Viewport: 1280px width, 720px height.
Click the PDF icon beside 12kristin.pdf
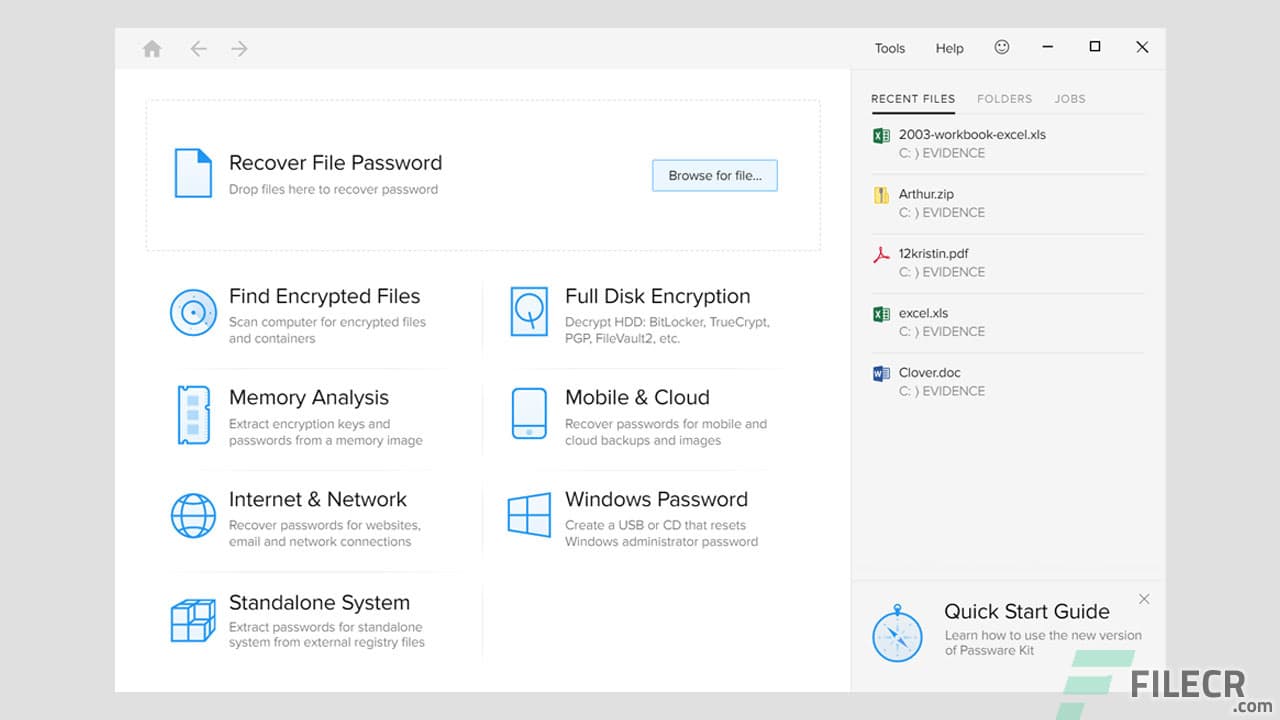click(881, 254)
